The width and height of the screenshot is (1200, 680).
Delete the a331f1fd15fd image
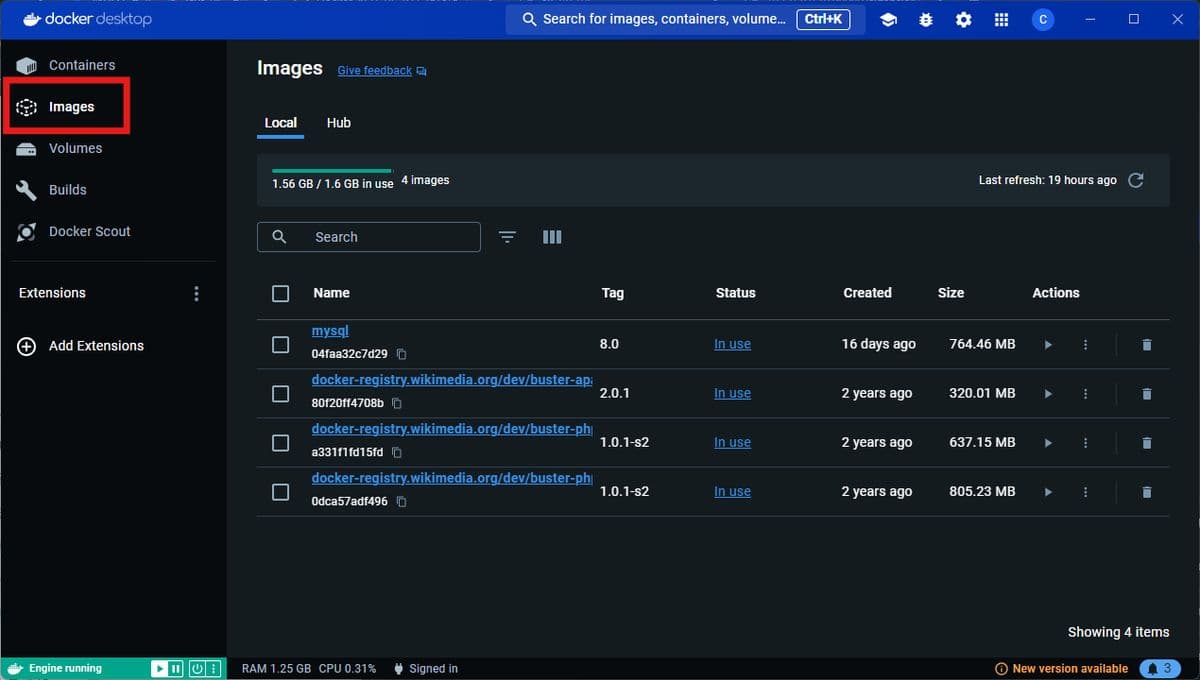(1147, 442)
